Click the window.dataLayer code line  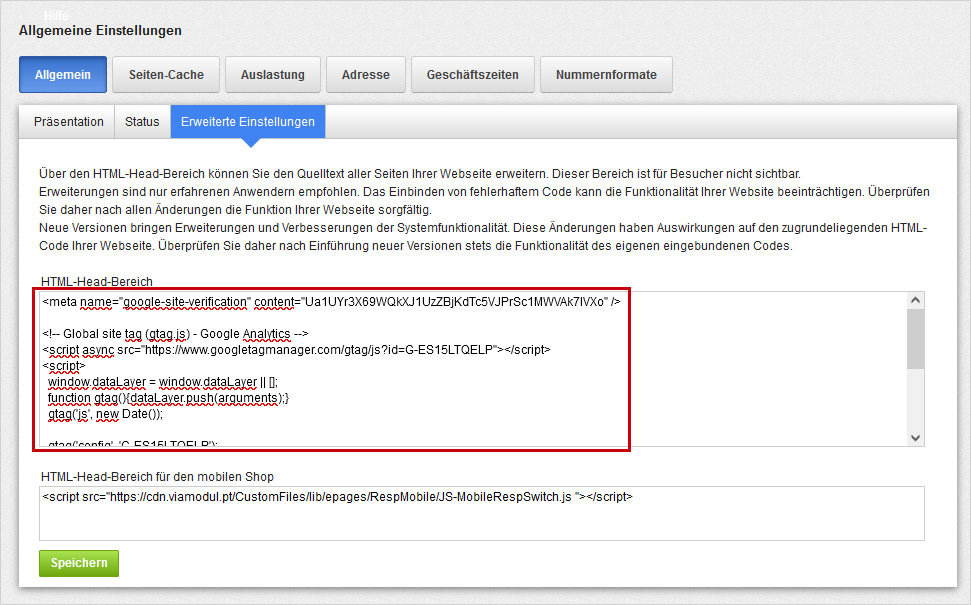163,382
